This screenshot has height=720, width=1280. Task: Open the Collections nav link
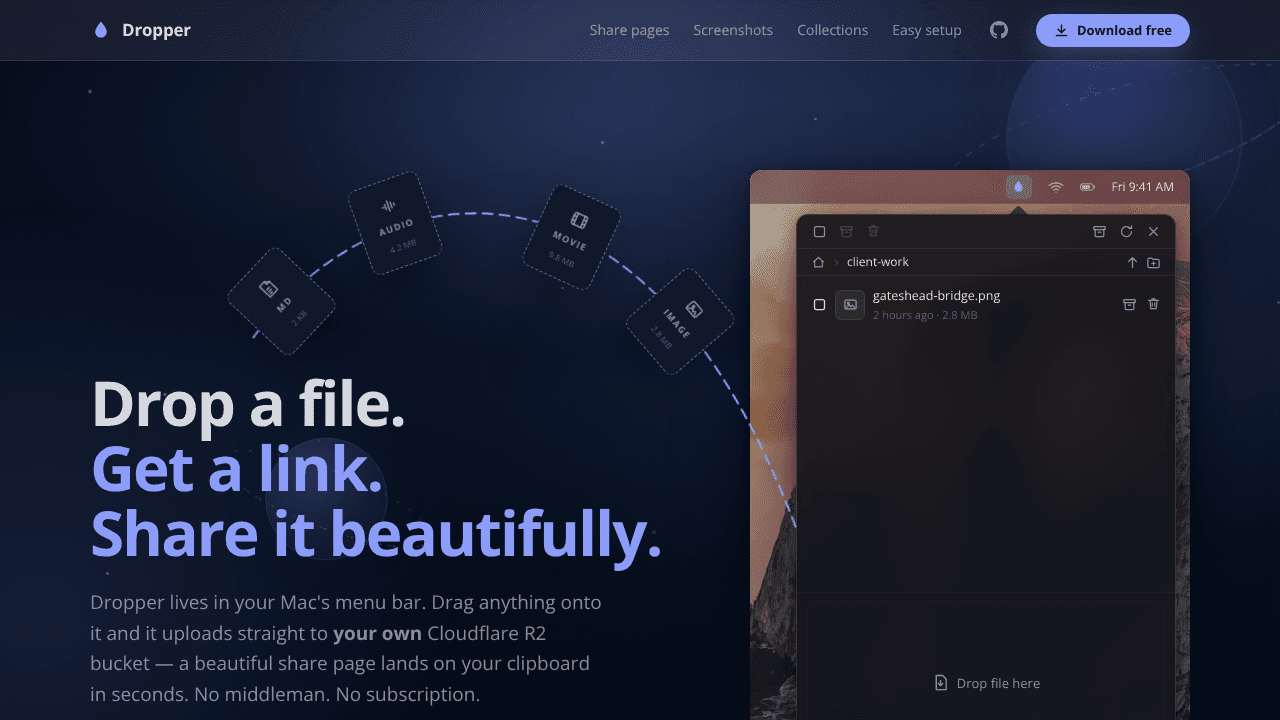(832, 30)
